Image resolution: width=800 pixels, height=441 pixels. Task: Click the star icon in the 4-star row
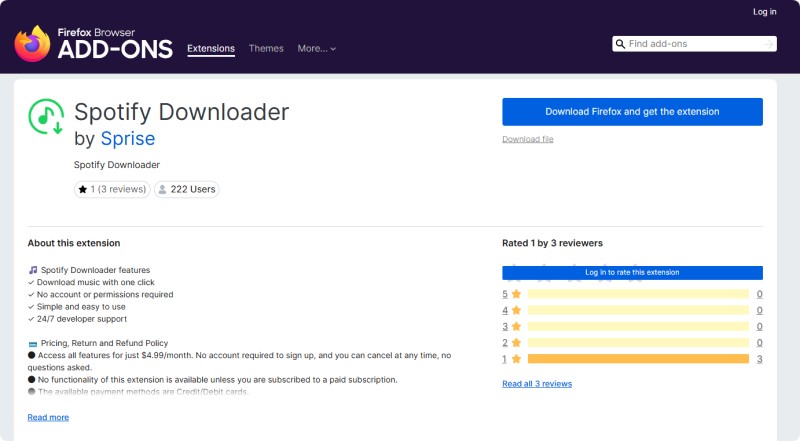tap(516, 310)
